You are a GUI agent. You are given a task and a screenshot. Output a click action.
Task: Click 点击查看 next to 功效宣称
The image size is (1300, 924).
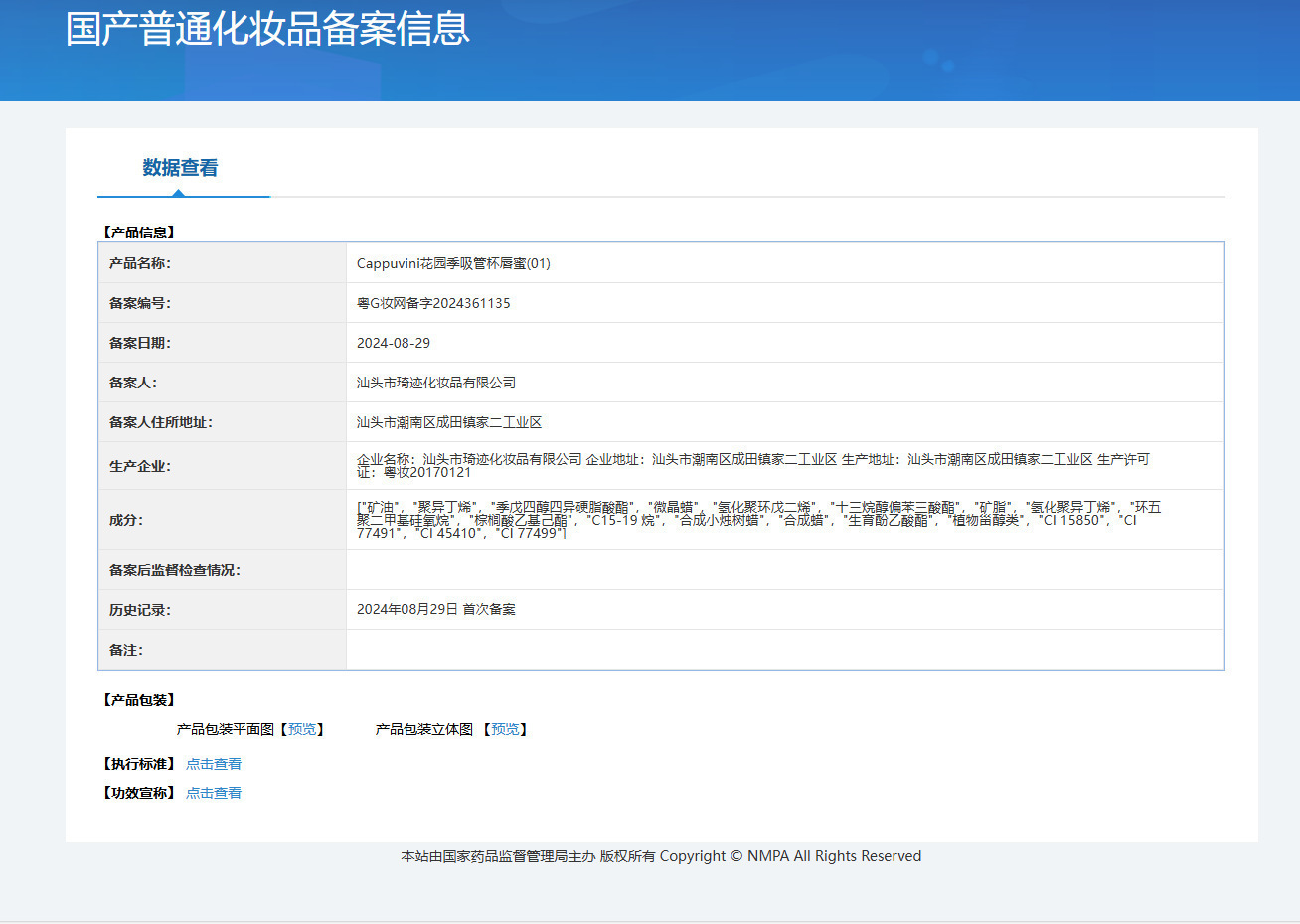[214, 793]
